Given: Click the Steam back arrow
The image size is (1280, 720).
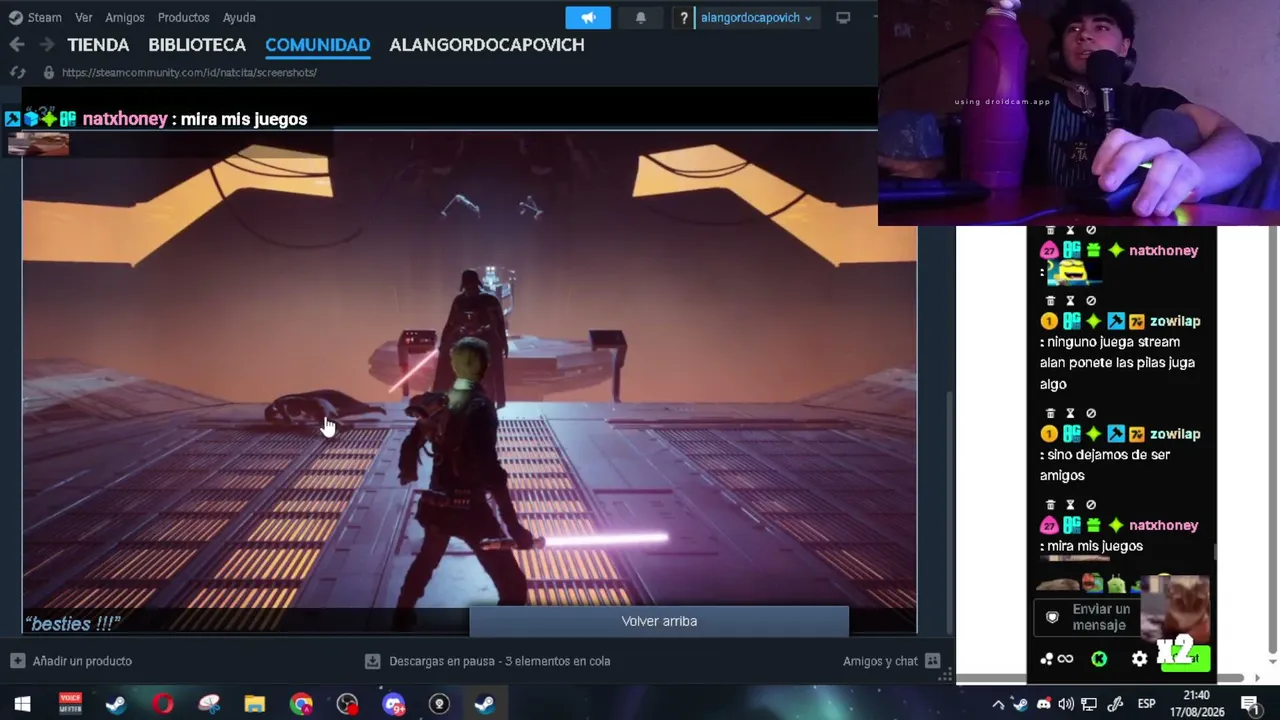Looking at the screenshot, I should click(17, 44).
